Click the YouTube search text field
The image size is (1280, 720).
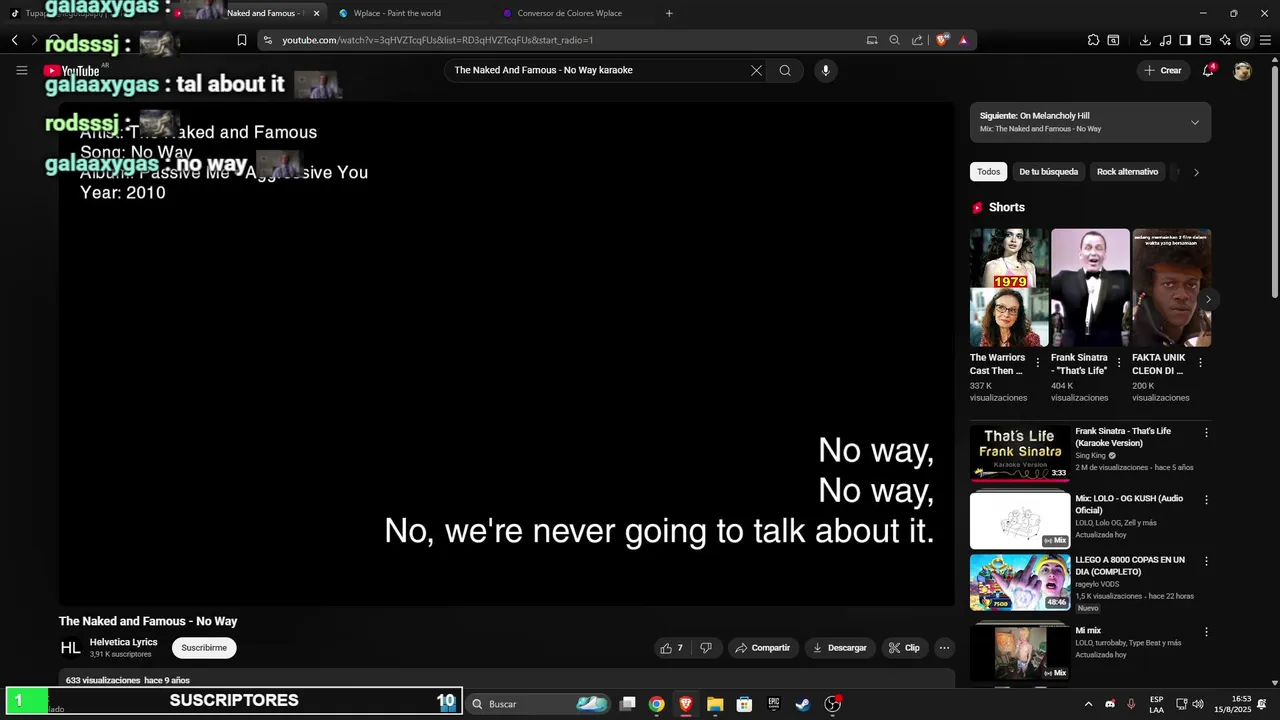(x=598, y=70)
